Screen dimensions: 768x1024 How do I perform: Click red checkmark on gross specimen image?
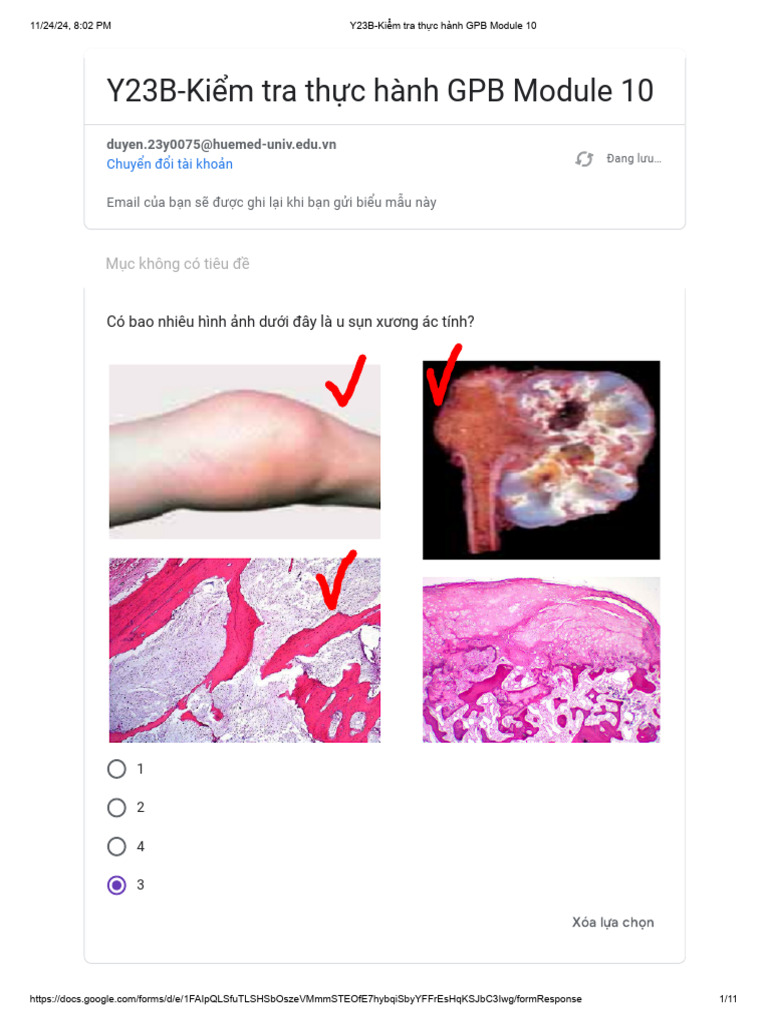point(443,374)
